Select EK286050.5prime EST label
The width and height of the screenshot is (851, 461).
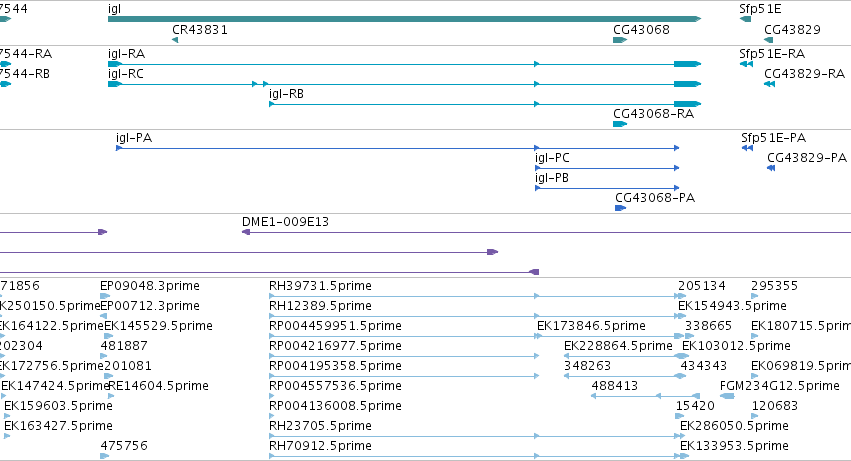tap(734, 426)
